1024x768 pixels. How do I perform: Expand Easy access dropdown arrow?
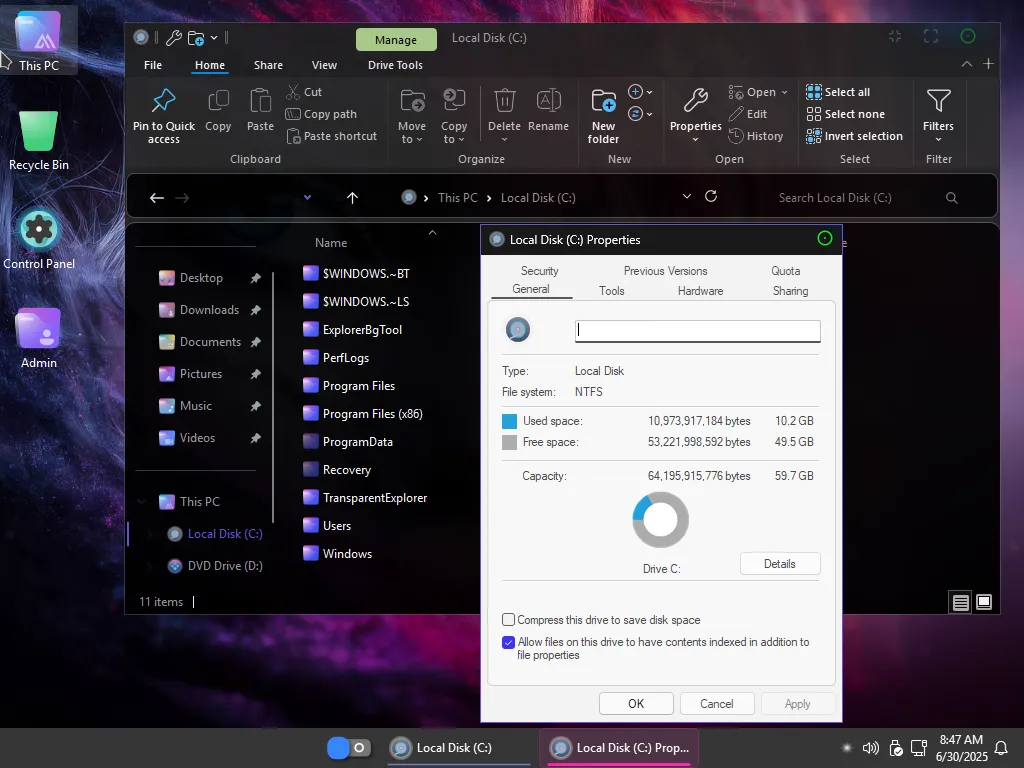[649, 114]
